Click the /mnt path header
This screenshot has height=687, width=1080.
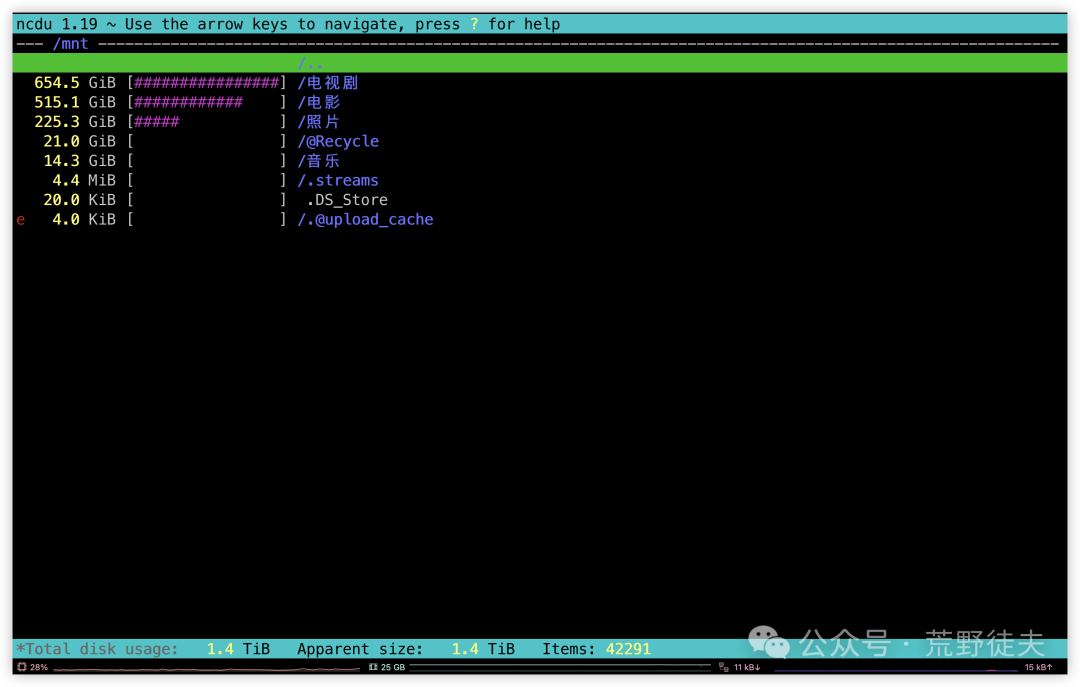[70, 44]
